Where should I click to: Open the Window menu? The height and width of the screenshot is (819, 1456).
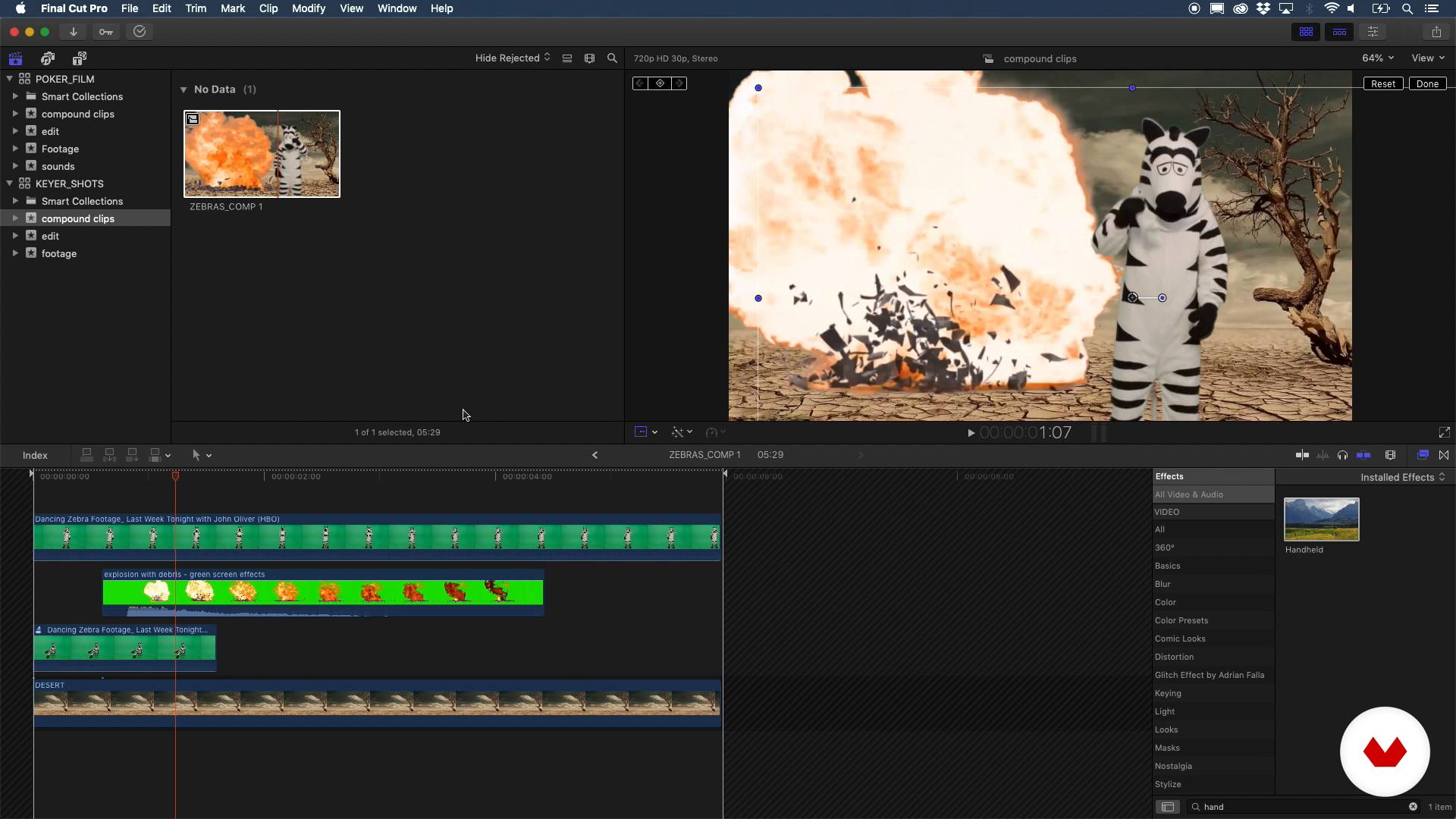tap(397, 8)
